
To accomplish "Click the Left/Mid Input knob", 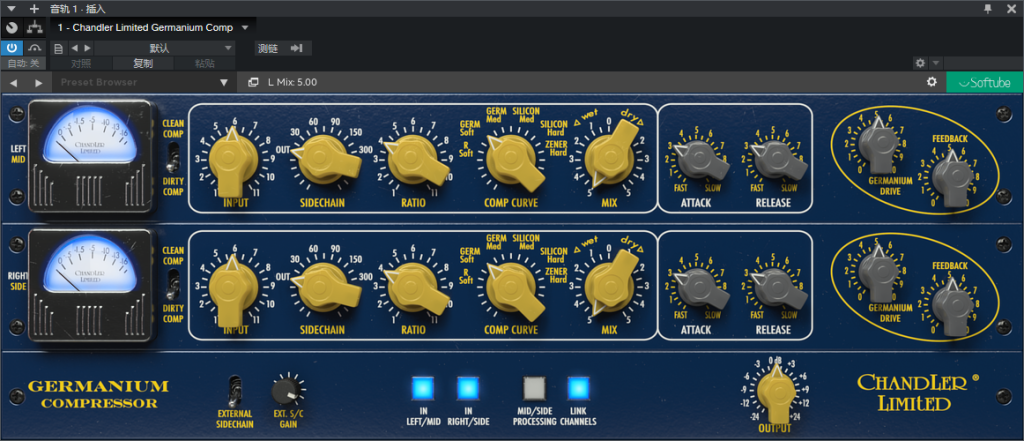I will [235, 159].
